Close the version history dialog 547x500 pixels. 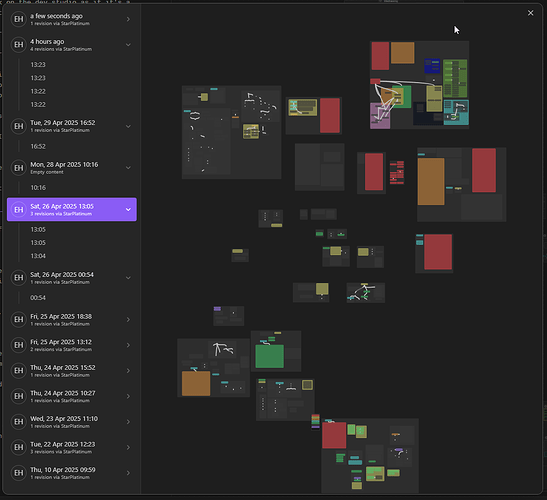(x=530, y=13)
